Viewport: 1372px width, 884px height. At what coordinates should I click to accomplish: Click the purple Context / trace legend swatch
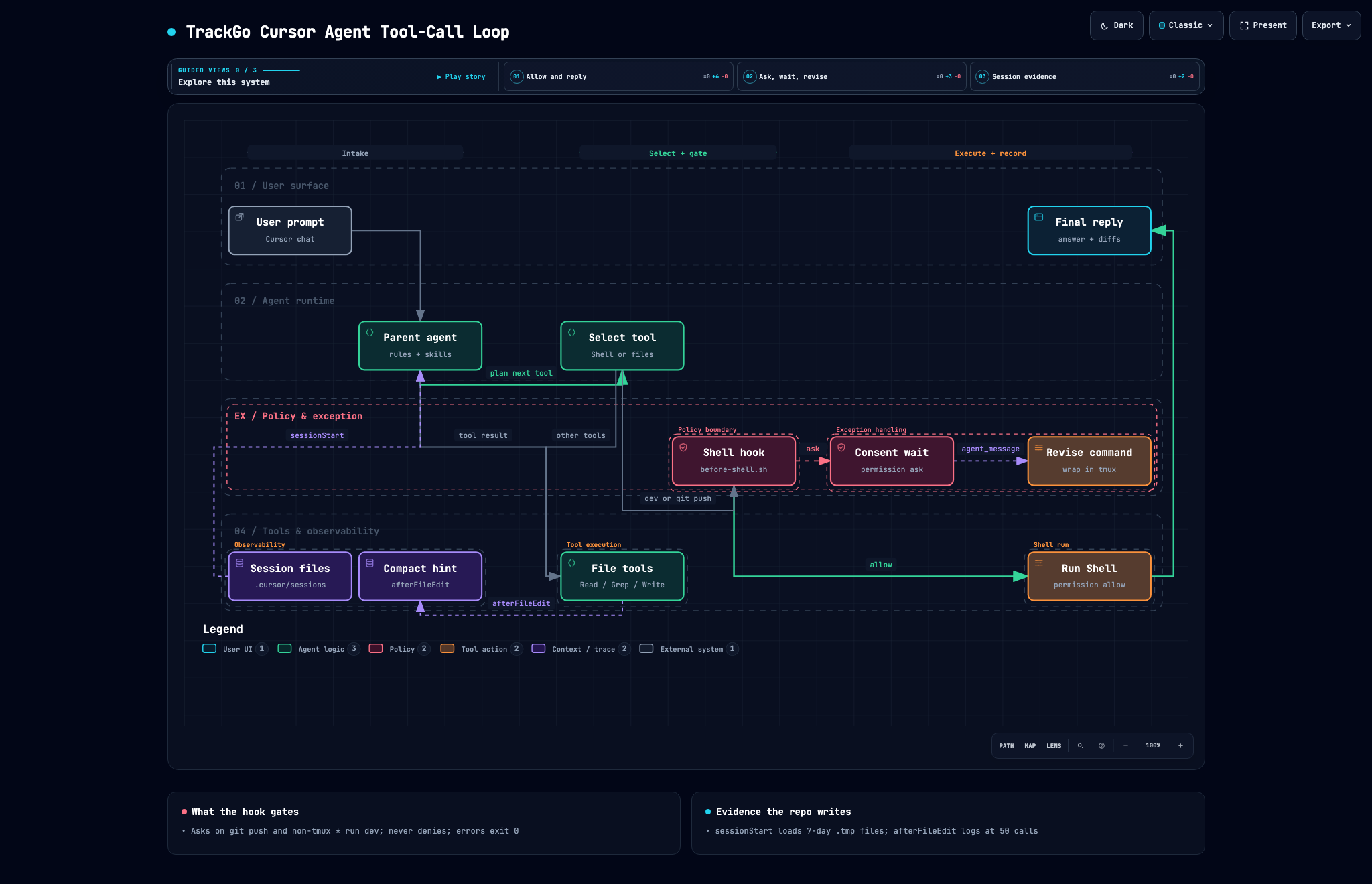(538, 648)
